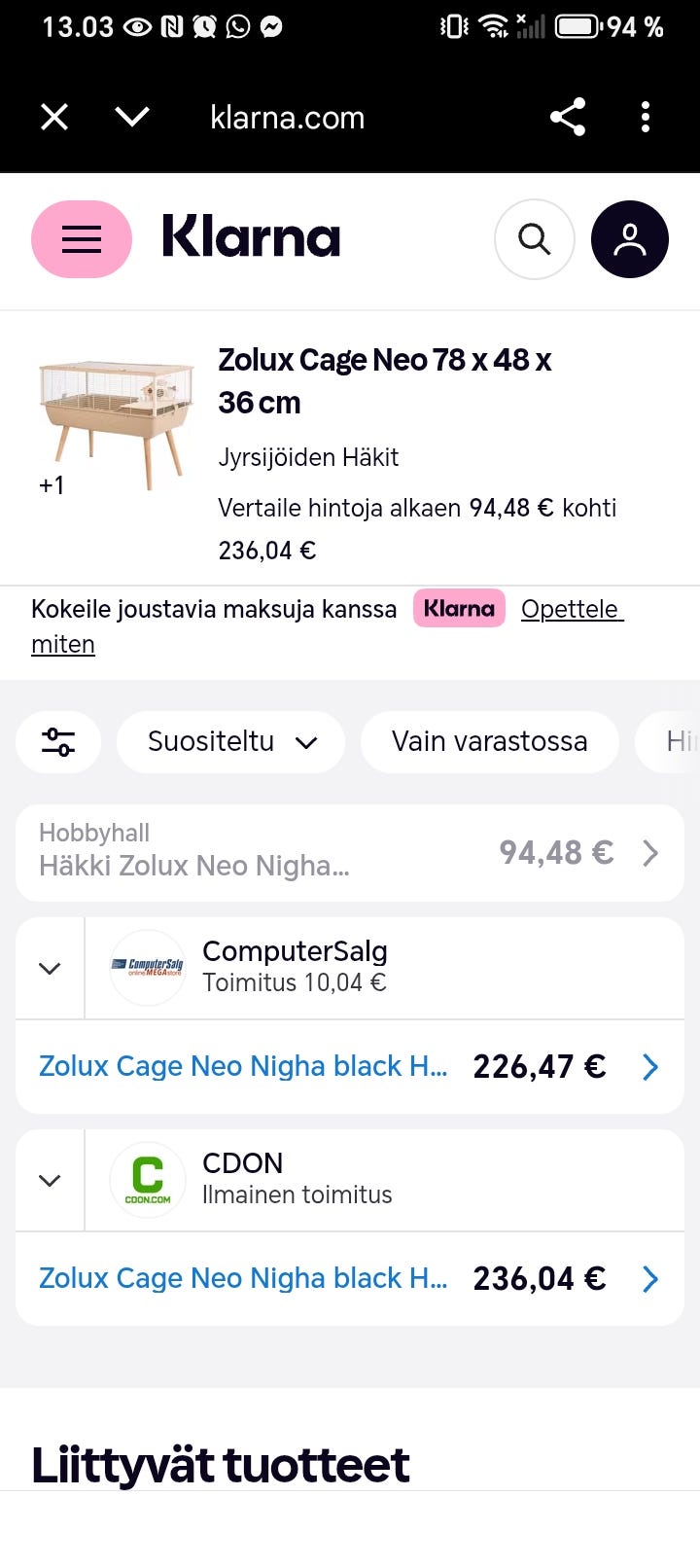700x1568 pixels.
Task: Open the user account profile icon
Action: click(629, 238)
